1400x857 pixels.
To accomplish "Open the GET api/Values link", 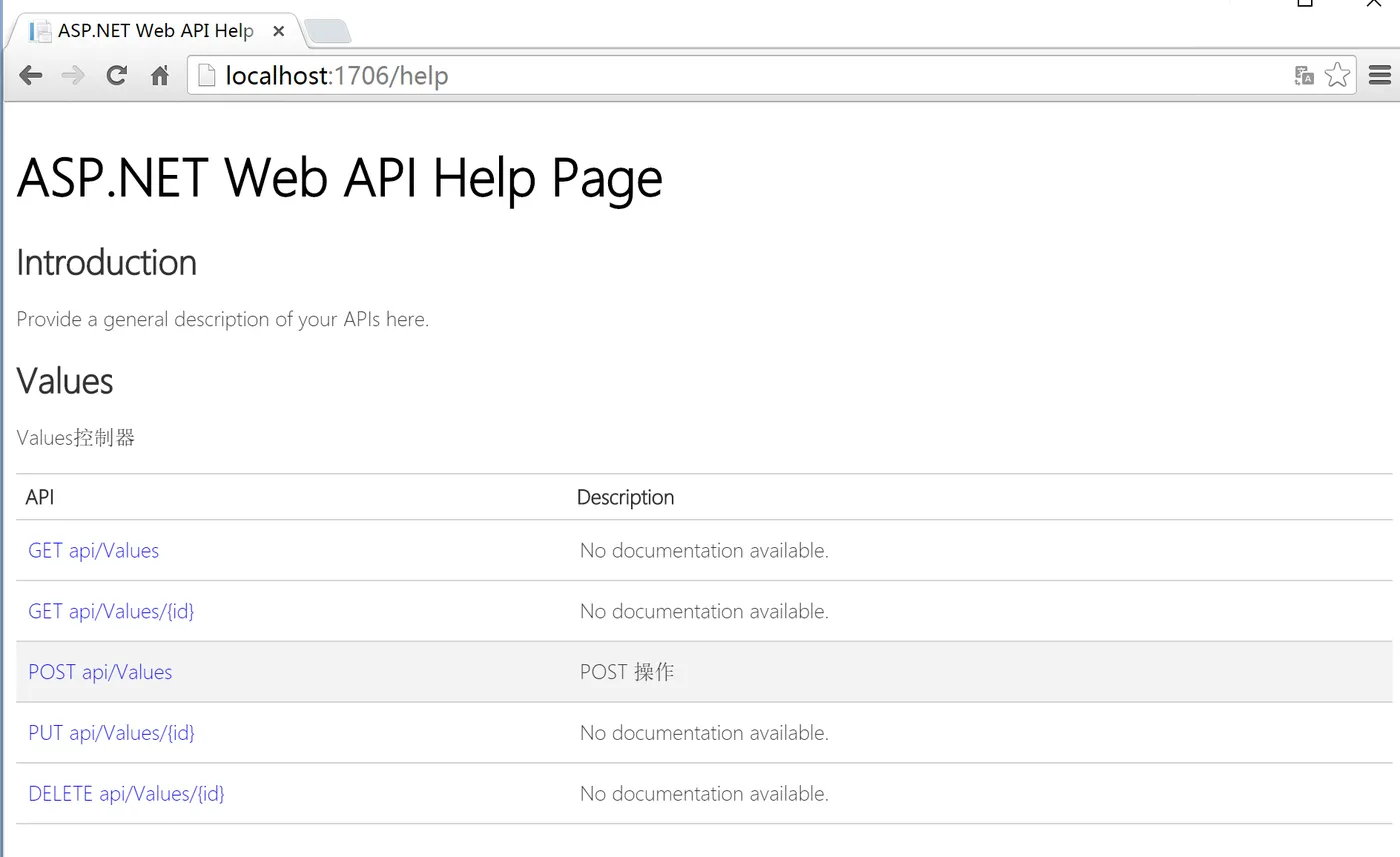I will (x=93, y=551).
